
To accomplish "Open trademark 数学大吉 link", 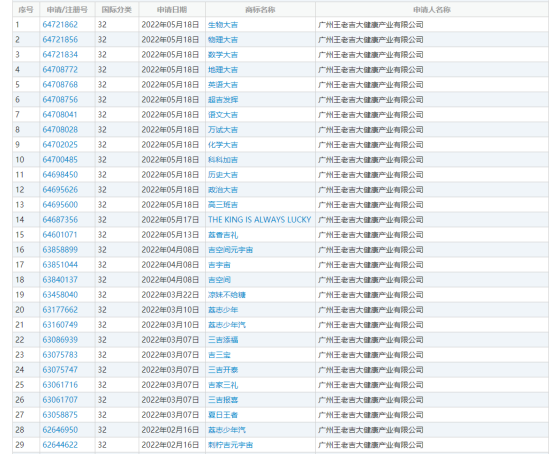I will (223, 55).
